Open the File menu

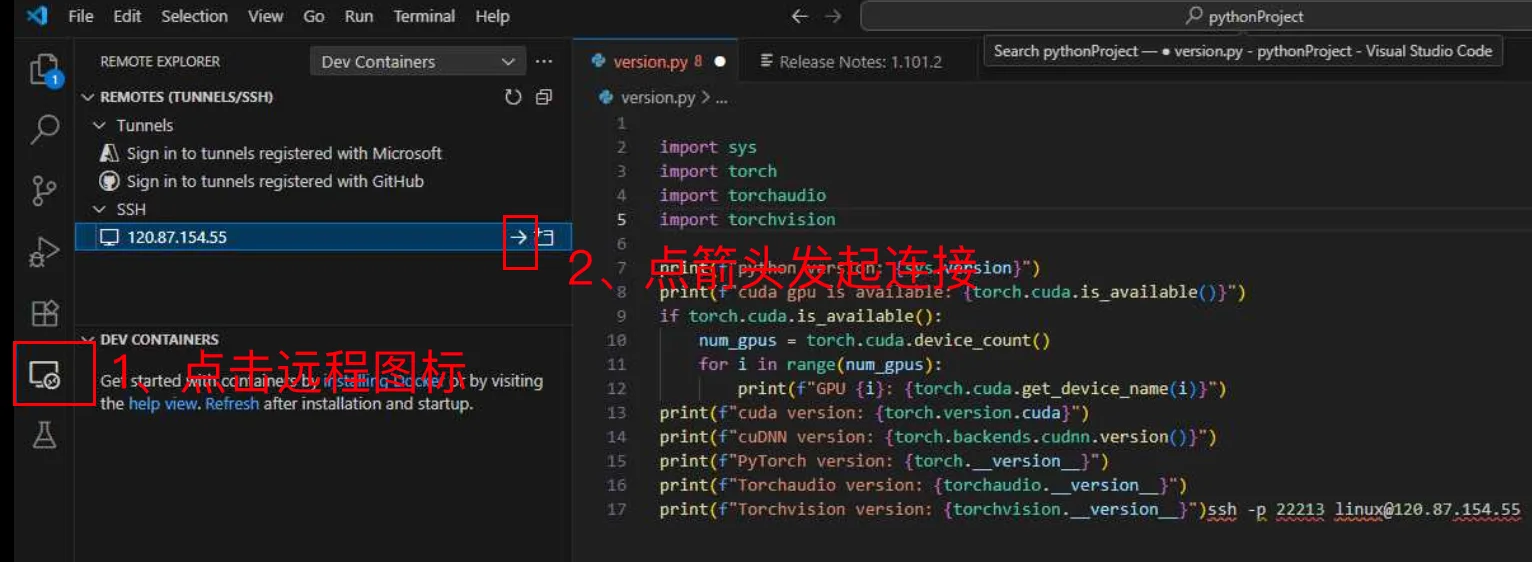point(81,16)
